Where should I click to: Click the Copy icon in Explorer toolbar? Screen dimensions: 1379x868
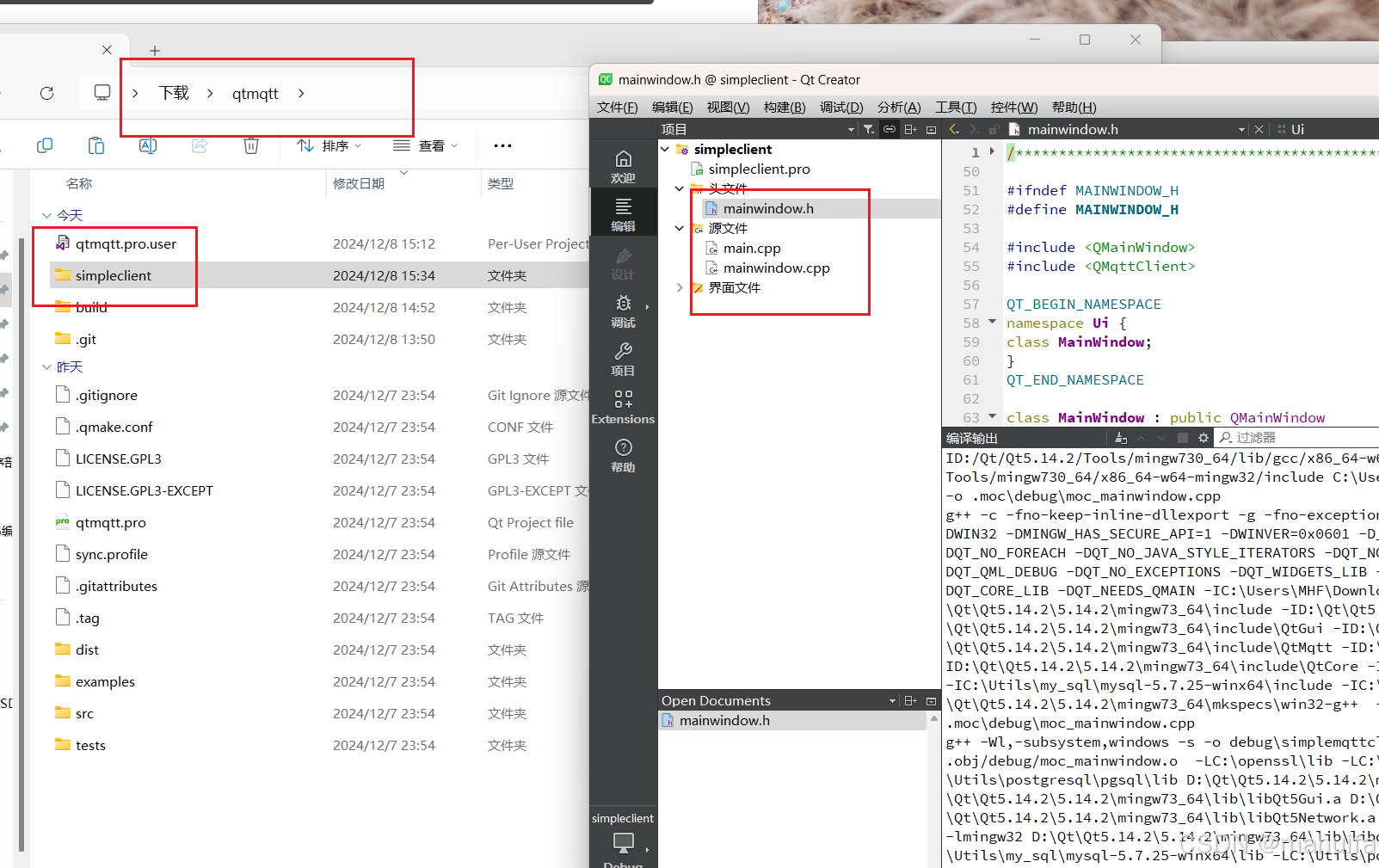point(45,145)
